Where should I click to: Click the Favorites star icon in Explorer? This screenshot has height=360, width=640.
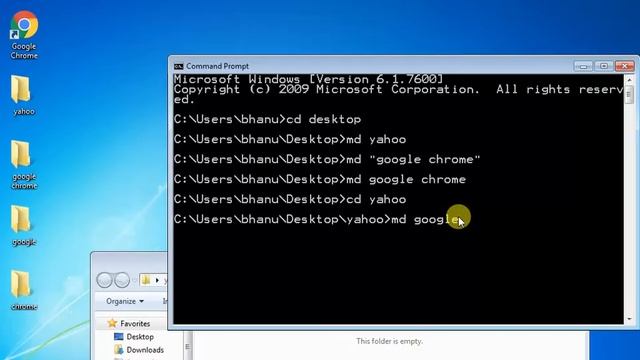click(x=112, y=323)
